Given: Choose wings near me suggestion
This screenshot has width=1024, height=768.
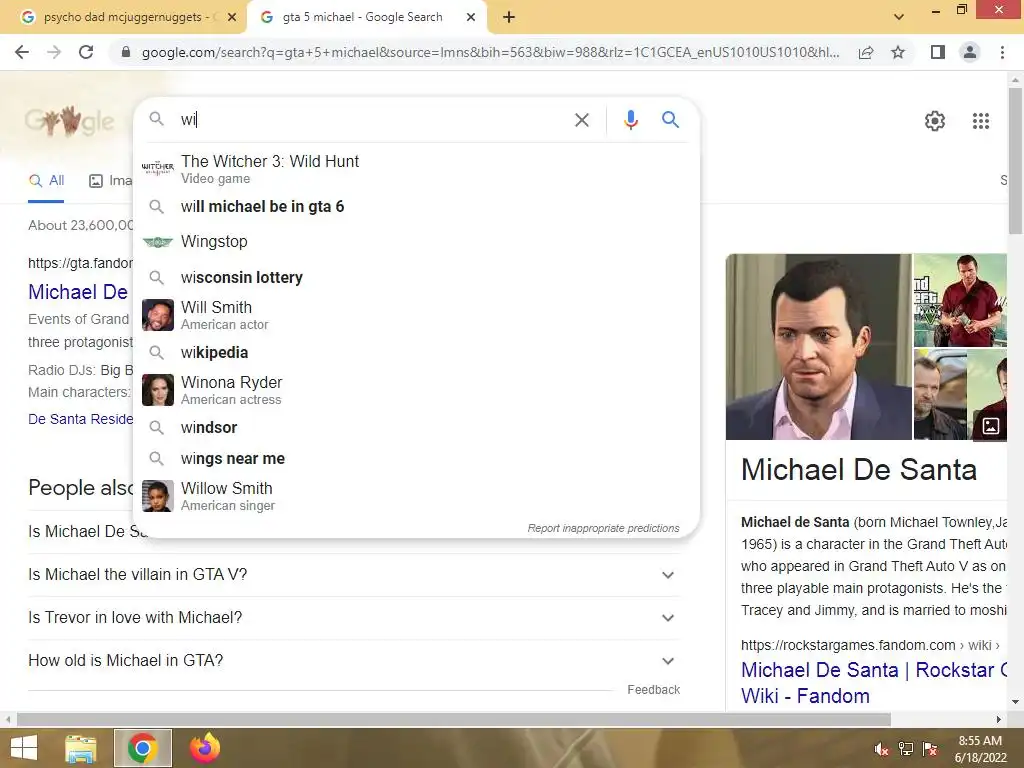Looking at the screenshot, I should pos(416,458).
